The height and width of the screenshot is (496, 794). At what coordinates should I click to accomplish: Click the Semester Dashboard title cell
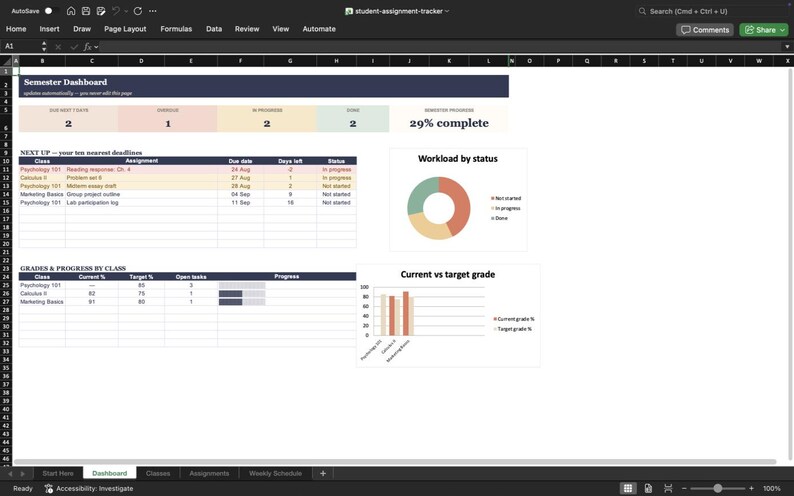[264, 82]
